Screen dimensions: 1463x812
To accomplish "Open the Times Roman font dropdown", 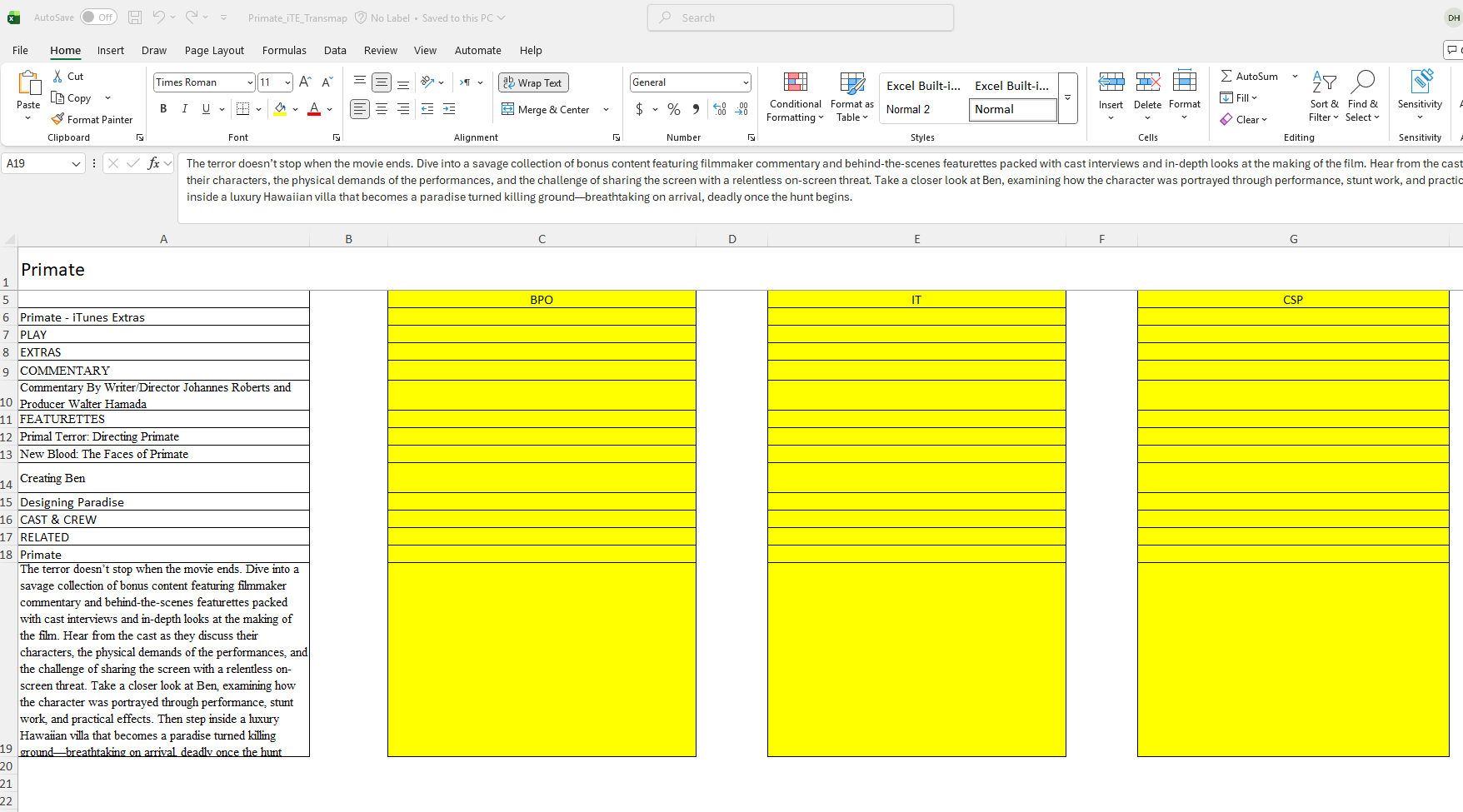I will [x=250, y=82].
